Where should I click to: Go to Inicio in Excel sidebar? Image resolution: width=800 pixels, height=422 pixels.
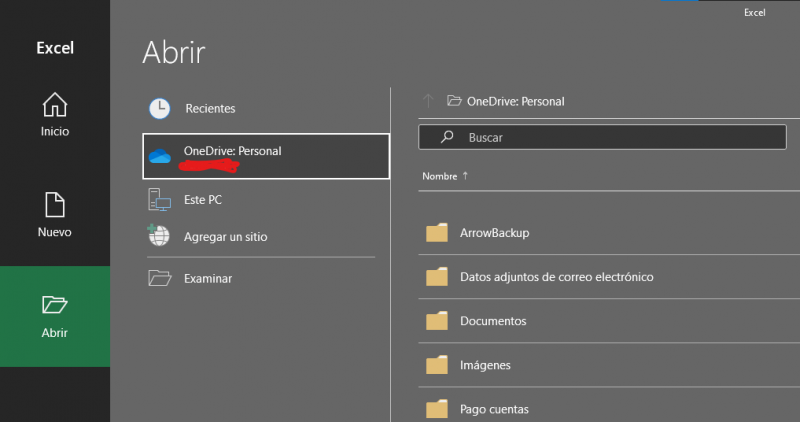(55, 115)
